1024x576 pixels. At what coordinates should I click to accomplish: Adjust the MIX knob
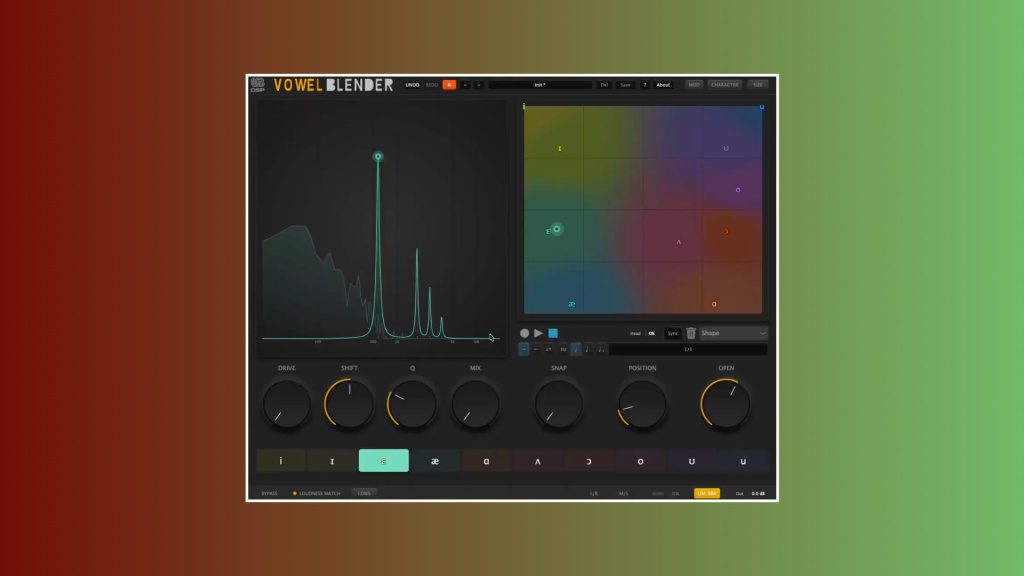click(475, 404)
